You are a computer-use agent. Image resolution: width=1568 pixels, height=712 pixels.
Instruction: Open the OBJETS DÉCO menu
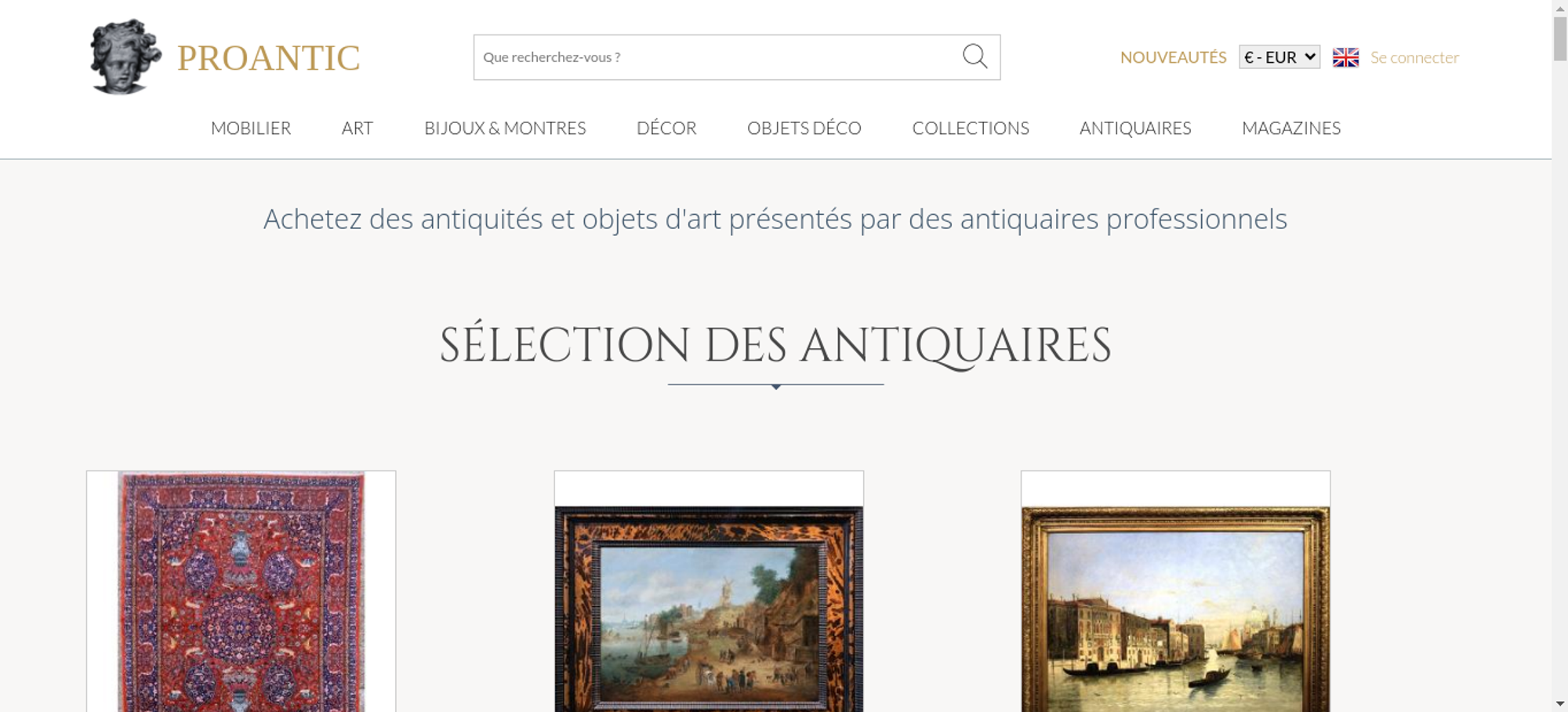point(804,128)
